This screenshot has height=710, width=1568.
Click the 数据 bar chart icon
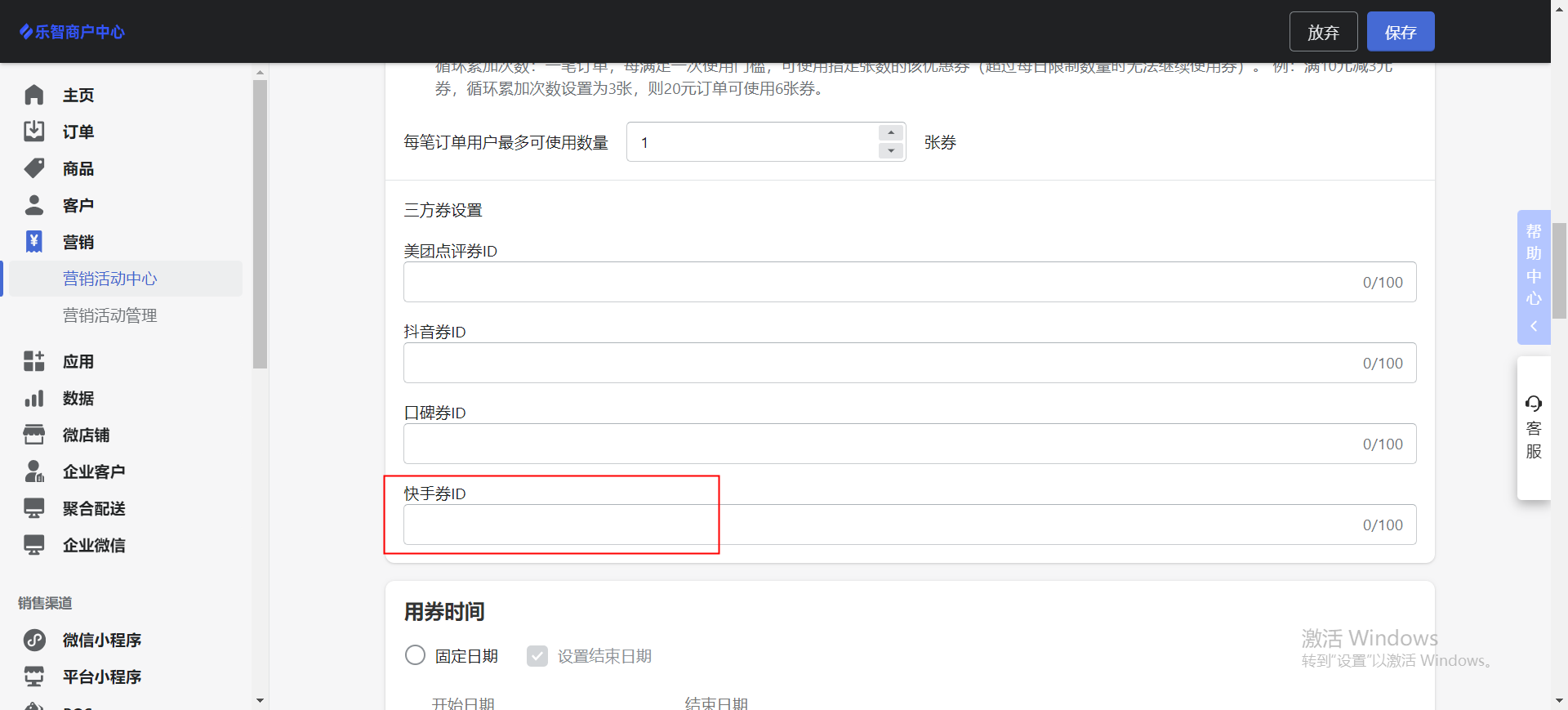coord(33,398)
